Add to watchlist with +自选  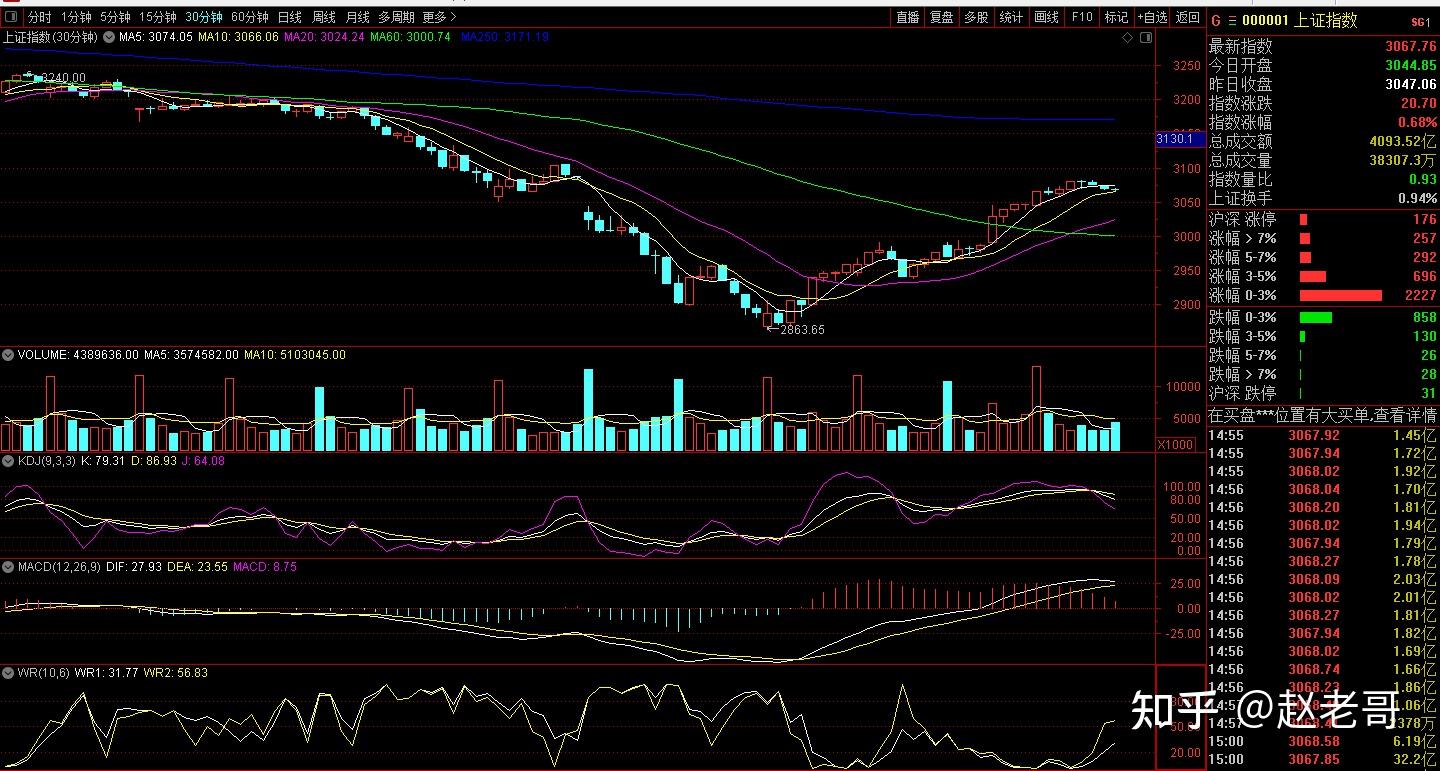tap(1151, 17)
